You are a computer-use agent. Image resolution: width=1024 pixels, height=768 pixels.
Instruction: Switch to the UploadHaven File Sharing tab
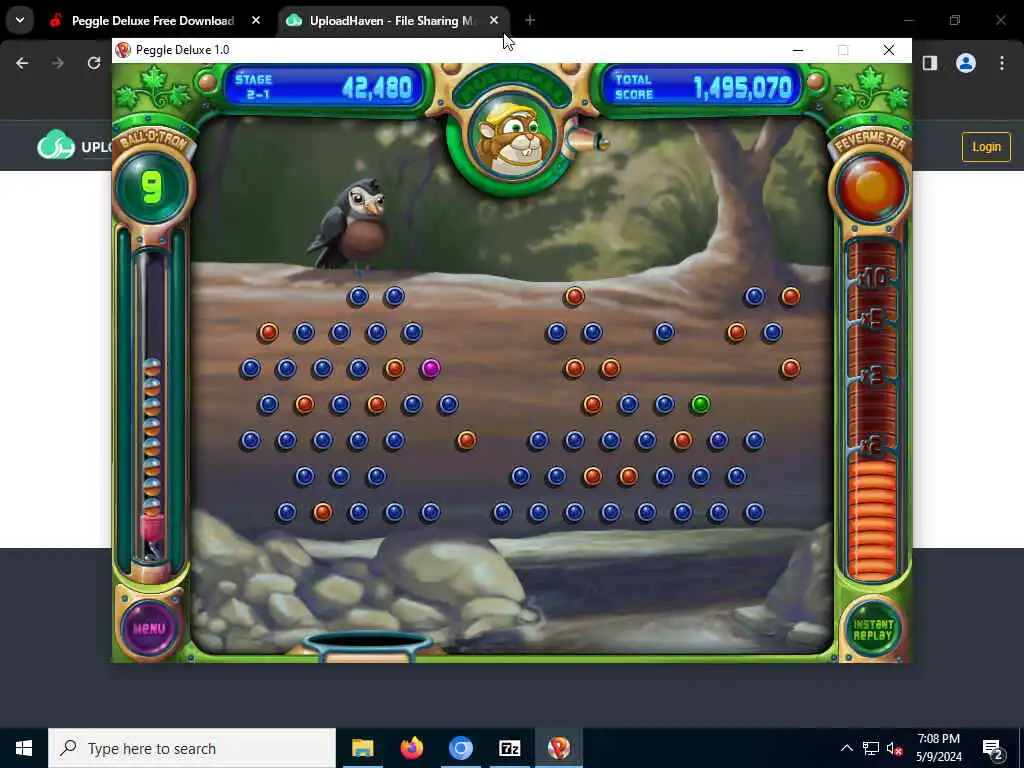(391, 21)
